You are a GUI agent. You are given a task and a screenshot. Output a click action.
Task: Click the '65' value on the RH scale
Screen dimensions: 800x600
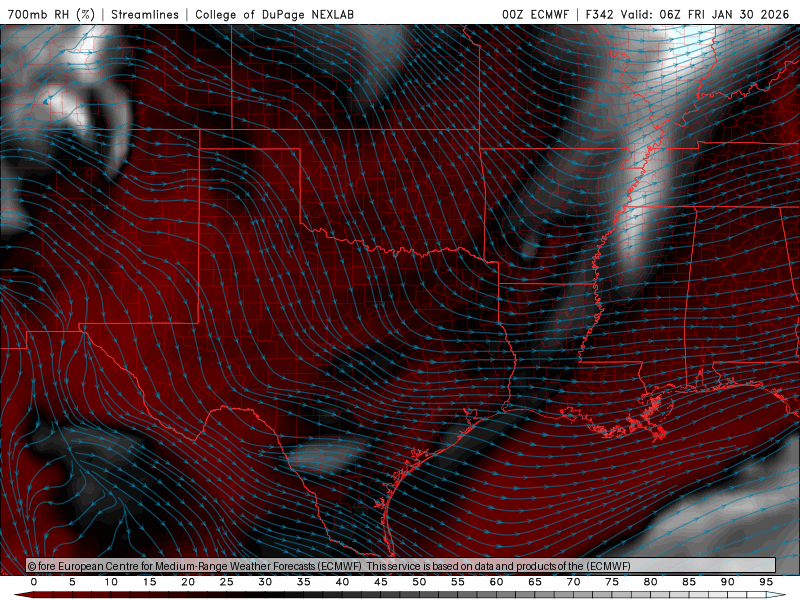(x=535, y=582)
